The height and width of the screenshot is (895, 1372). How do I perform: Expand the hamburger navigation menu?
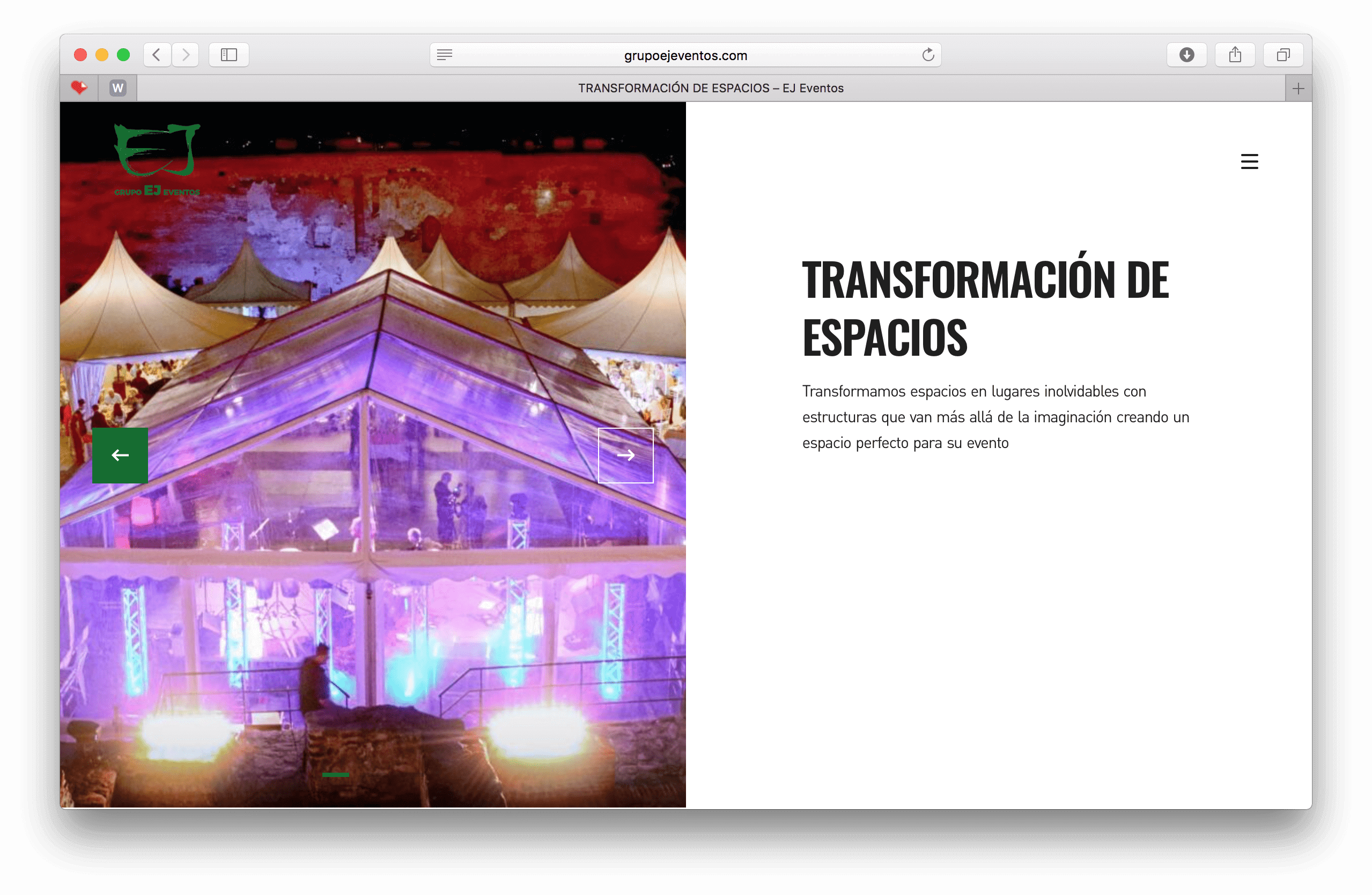click(1249, 162)
